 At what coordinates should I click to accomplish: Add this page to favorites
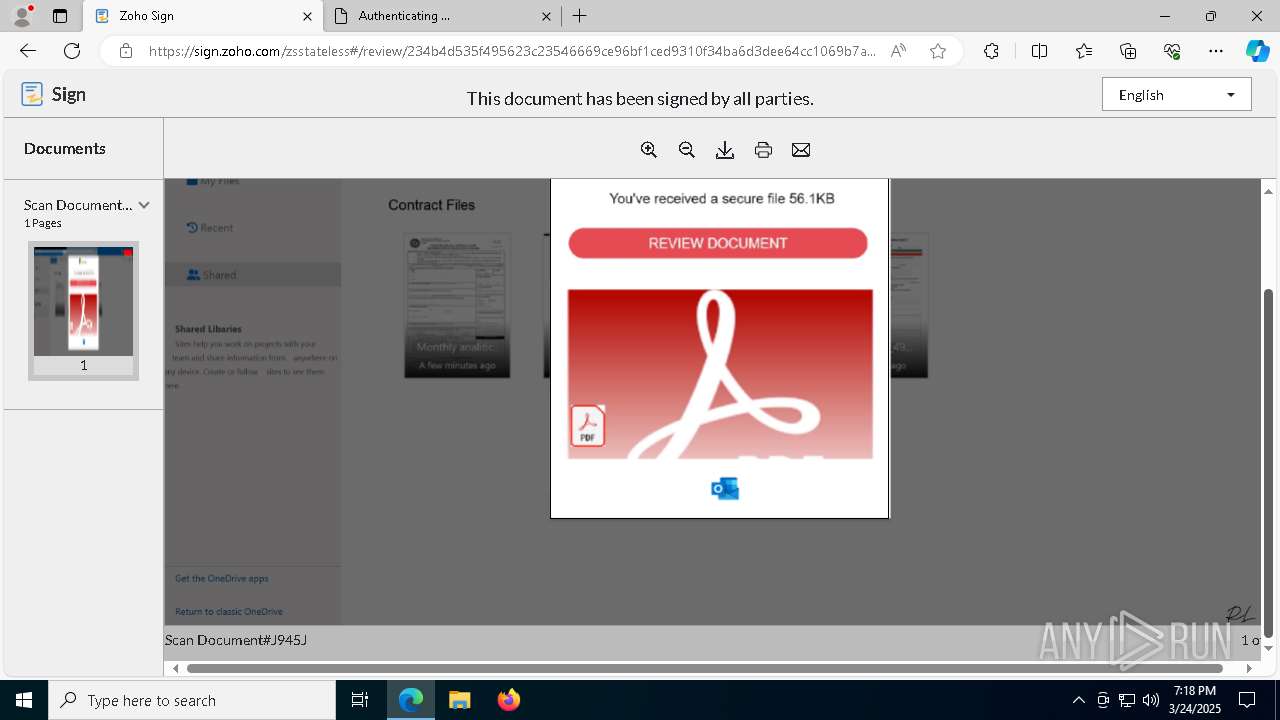coord(938,51)
